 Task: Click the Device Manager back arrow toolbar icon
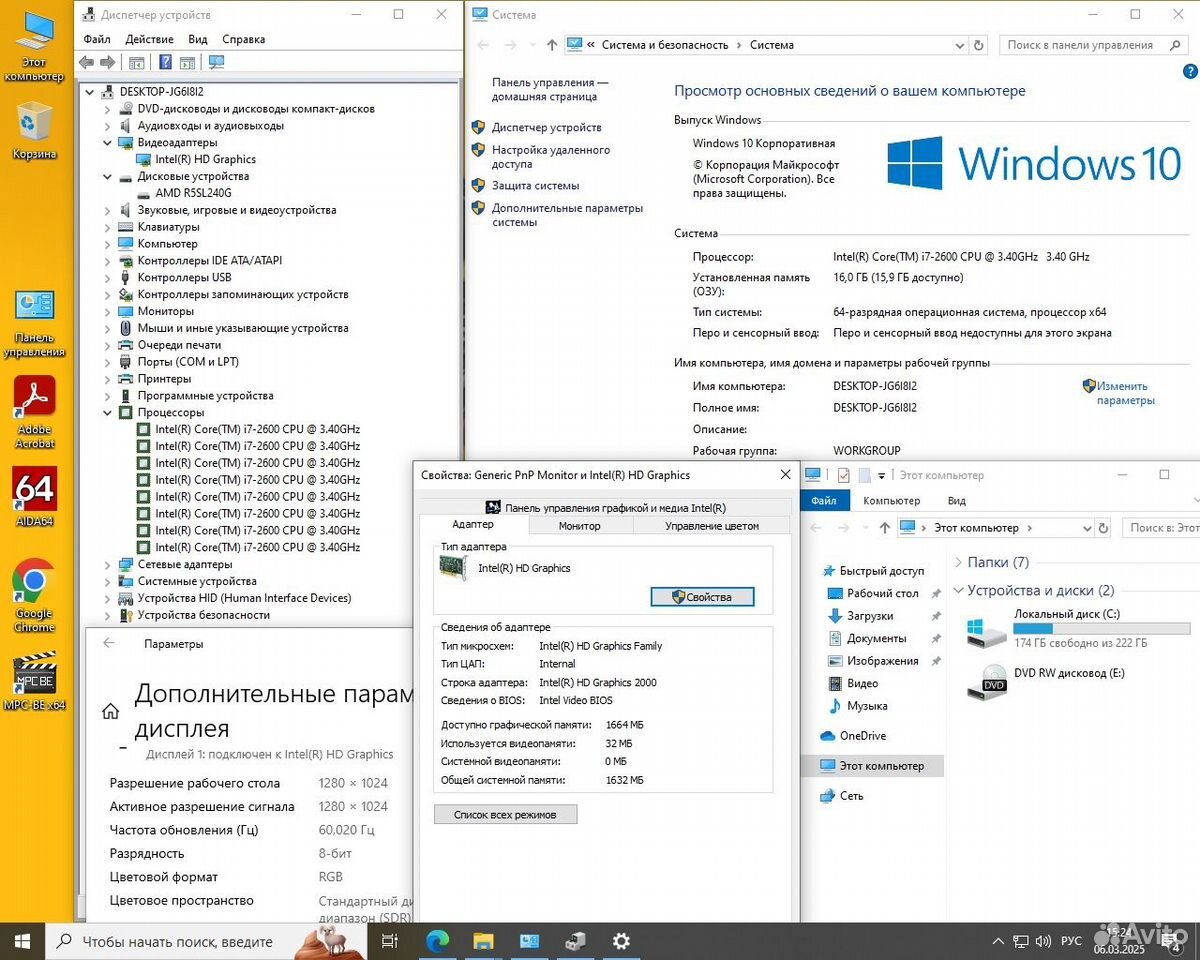[x=86, y=62]
